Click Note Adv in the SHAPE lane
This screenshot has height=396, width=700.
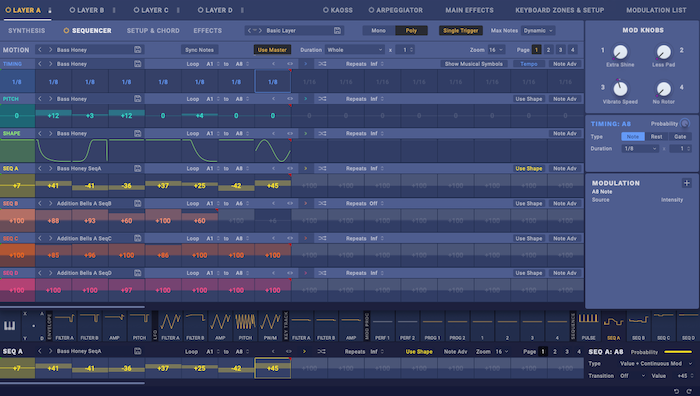[x=565, y=133]
